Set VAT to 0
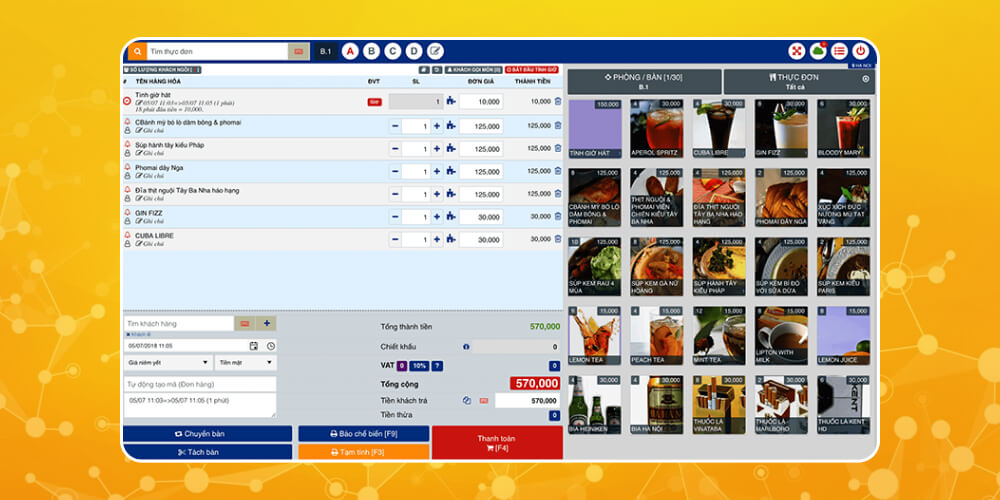Screen dimensions: 1000x500 click(402, 366)
